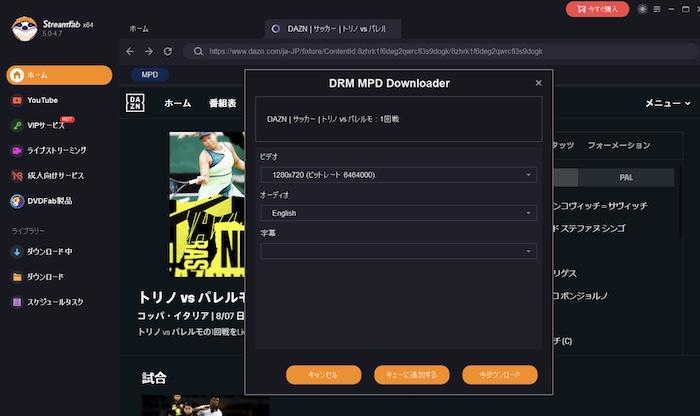
Task: Click the キャンセル button
Action: 324,375
